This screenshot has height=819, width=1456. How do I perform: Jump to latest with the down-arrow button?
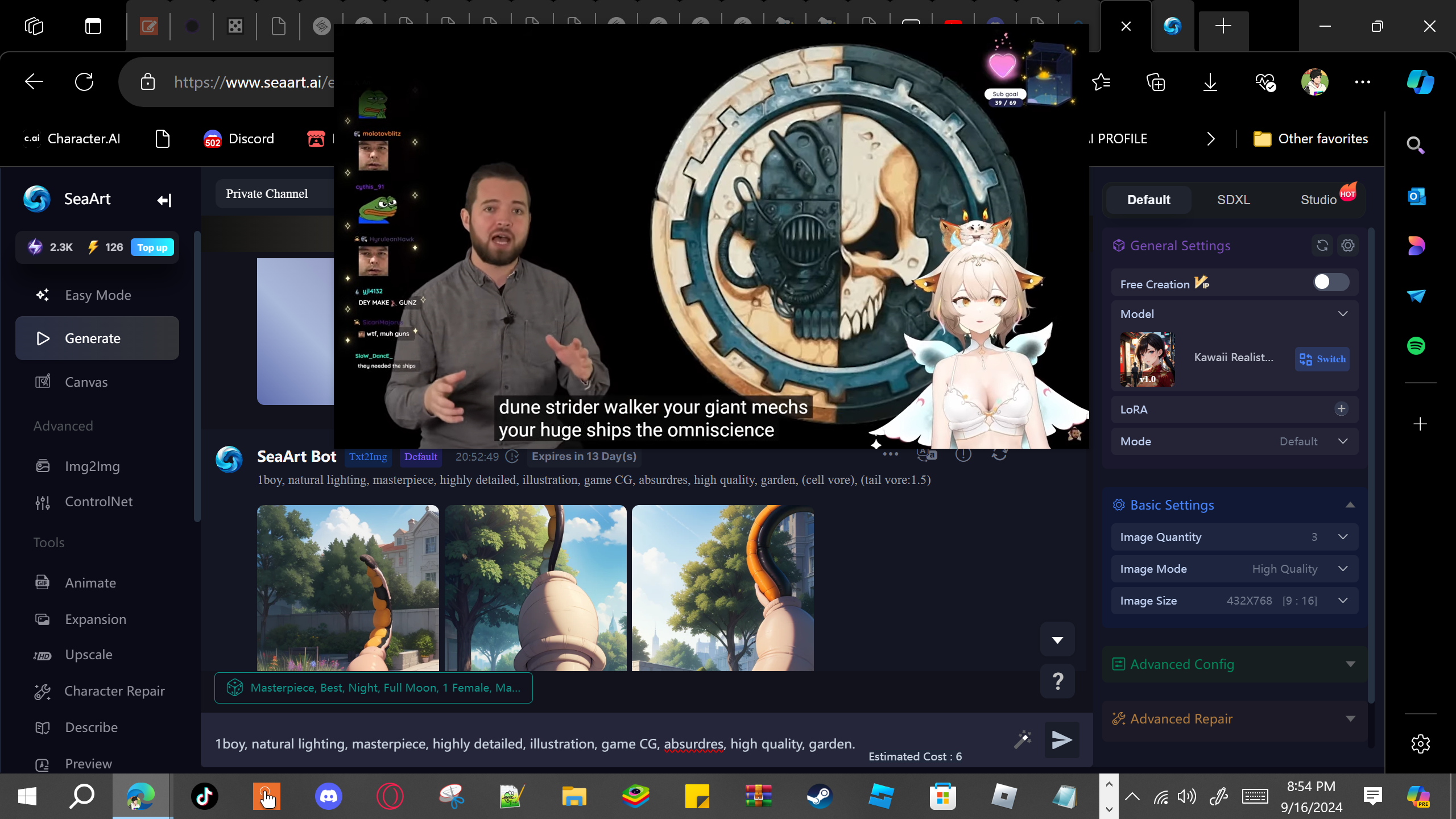tap(1057, 640)
